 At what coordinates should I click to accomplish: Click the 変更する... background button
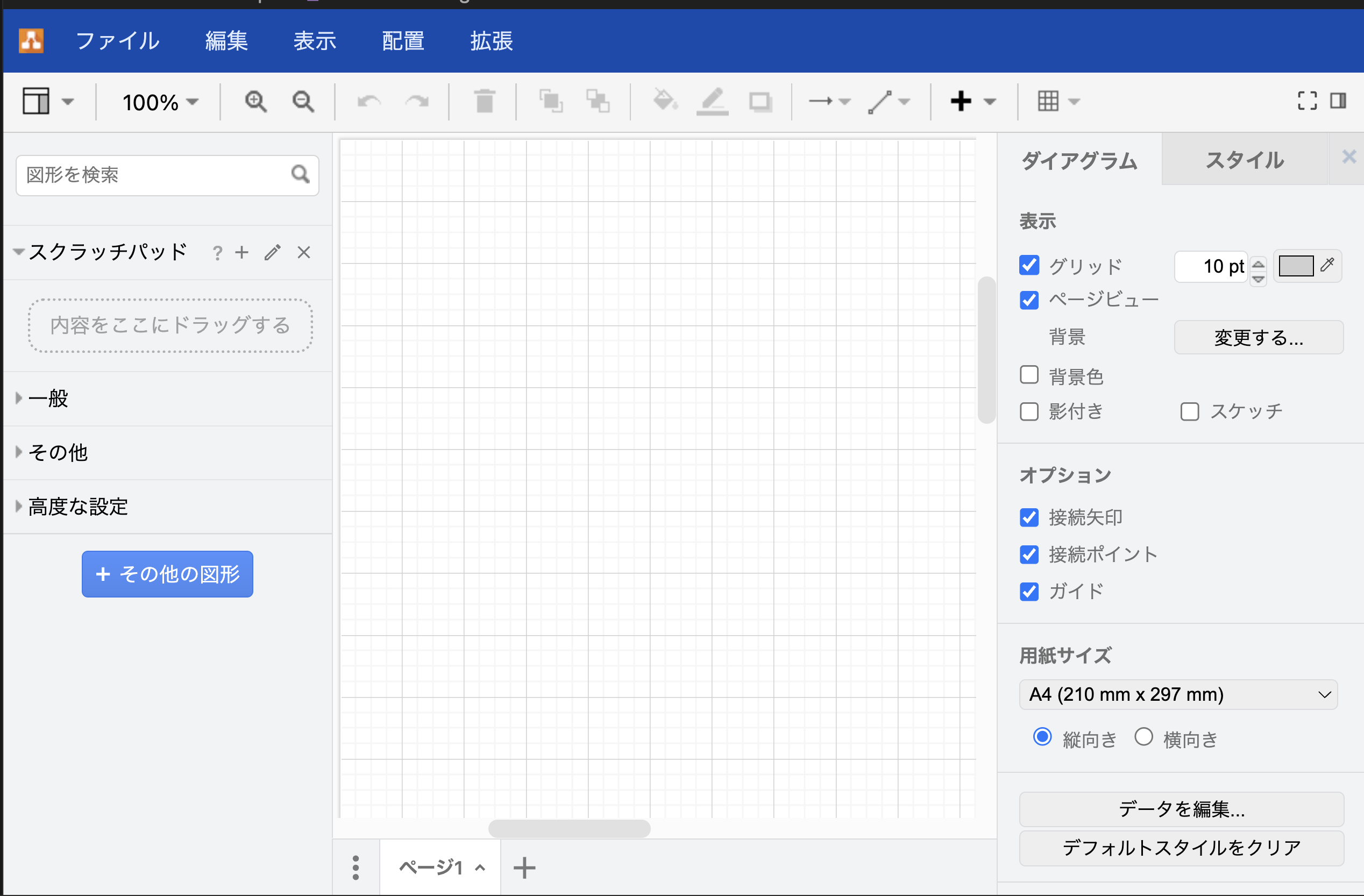[x=1258, y=337]
